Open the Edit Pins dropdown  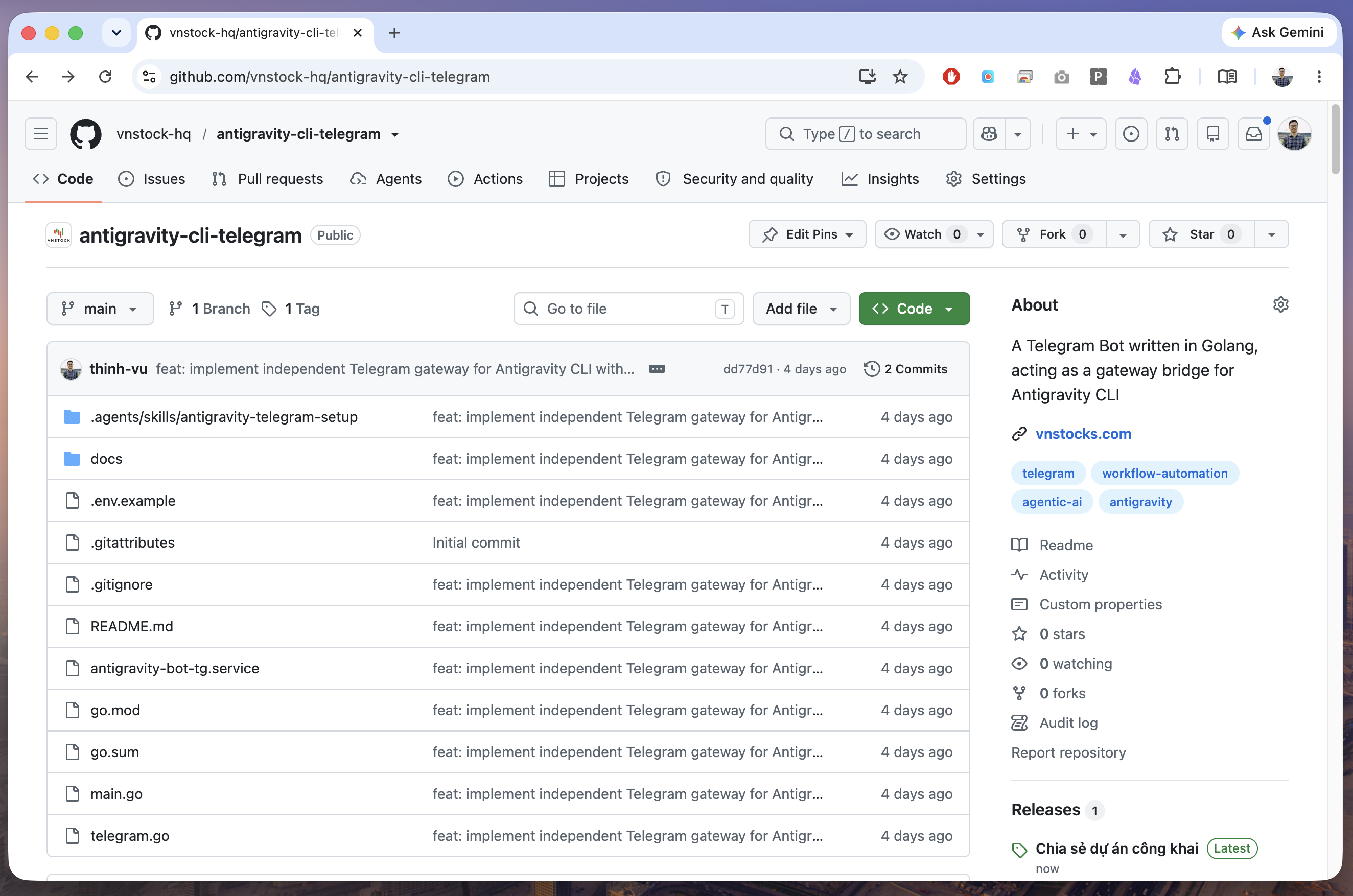(x=807, y=234)
